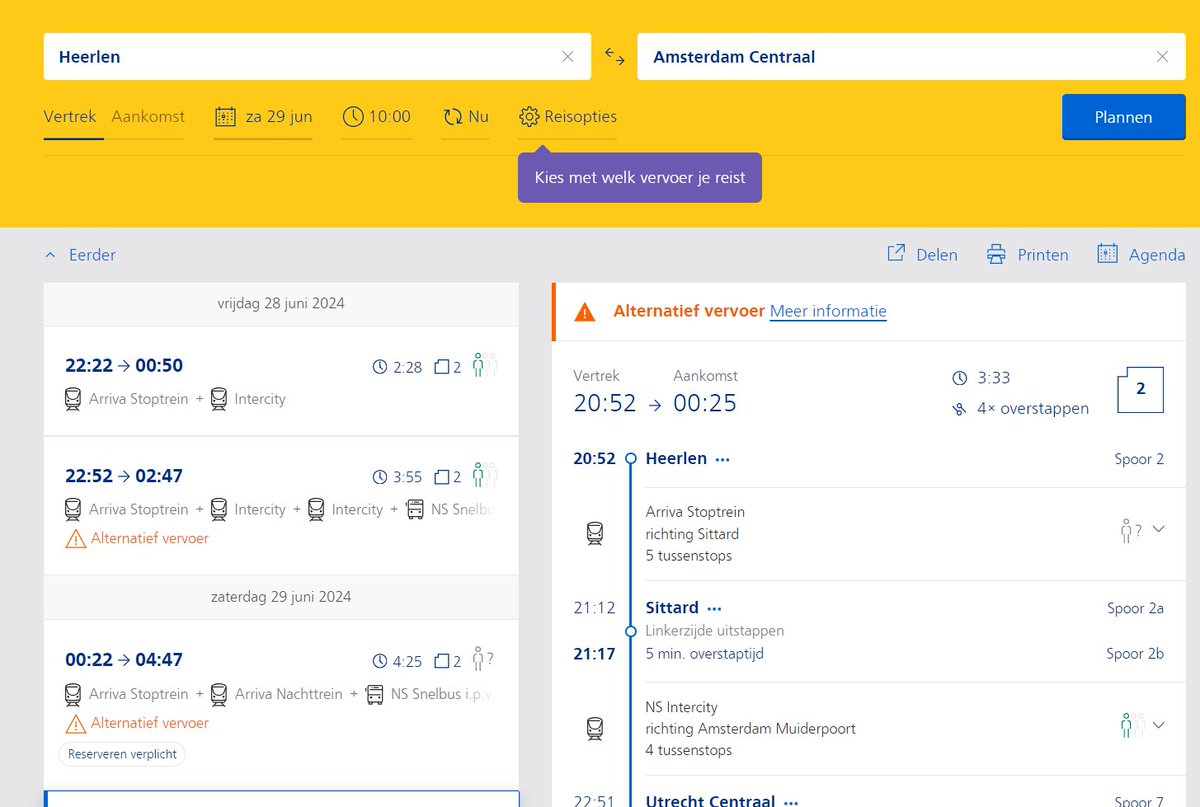Screen dimensions: 1200x807
Task: Click the crowdedness icon on the NS Intercity leg
Action: coord(1130,725)
